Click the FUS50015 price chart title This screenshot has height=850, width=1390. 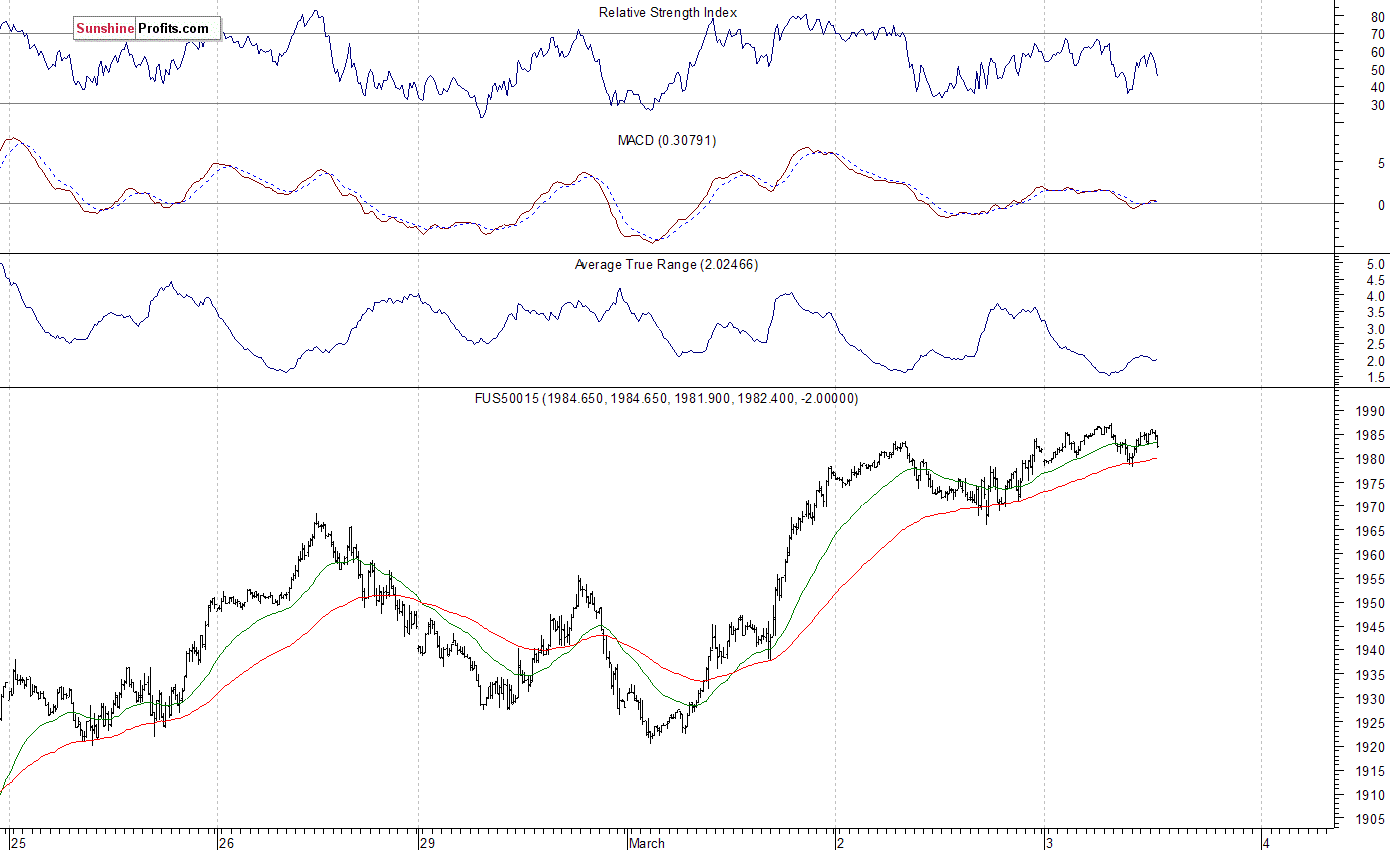[666, 398]
